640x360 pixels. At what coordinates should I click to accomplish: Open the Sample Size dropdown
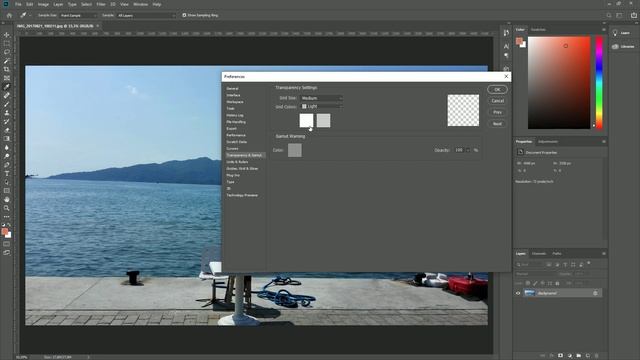(x=78, y=15)
